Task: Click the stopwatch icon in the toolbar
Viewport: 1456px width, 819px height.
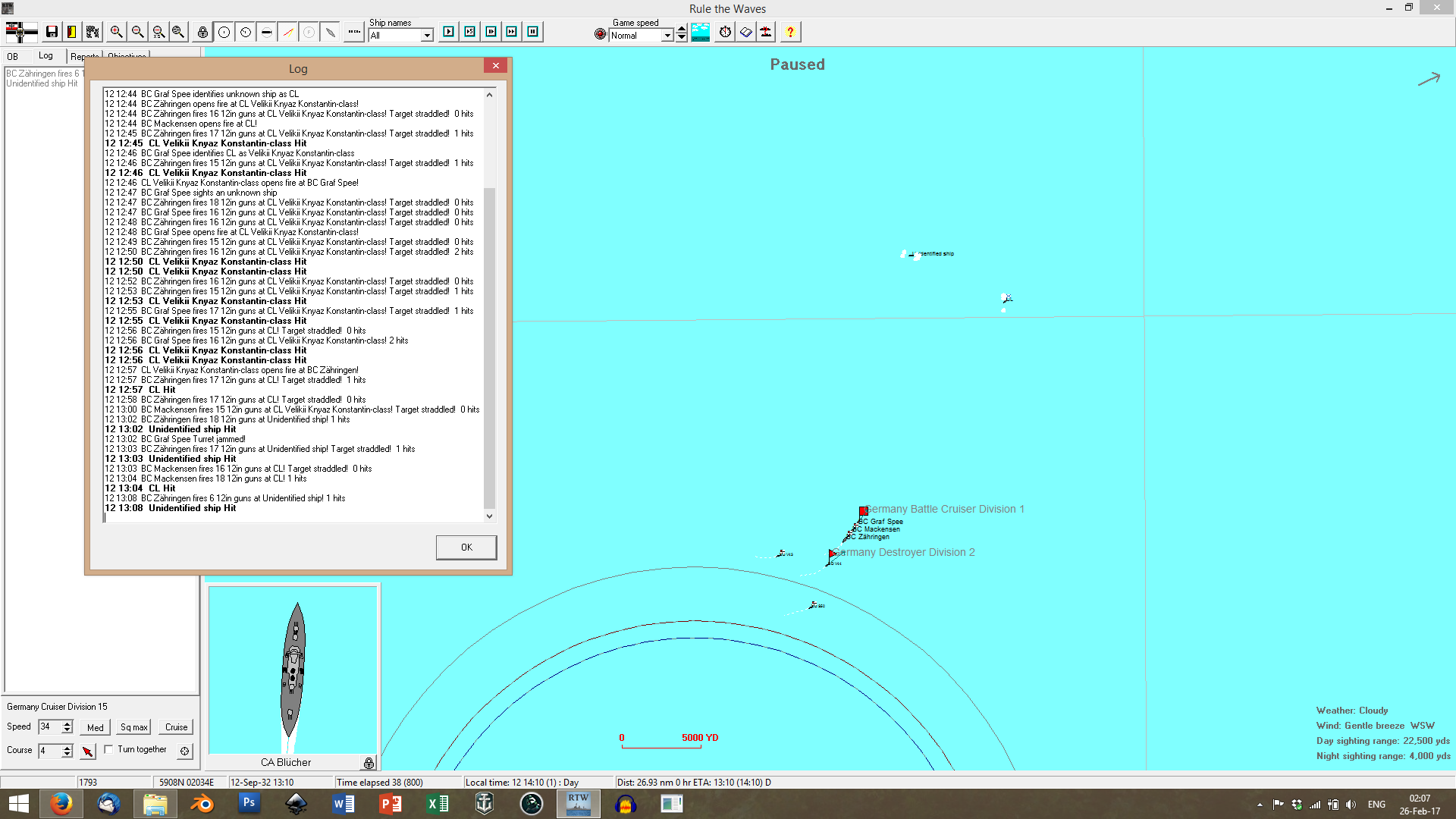Action: pos(725,32)
